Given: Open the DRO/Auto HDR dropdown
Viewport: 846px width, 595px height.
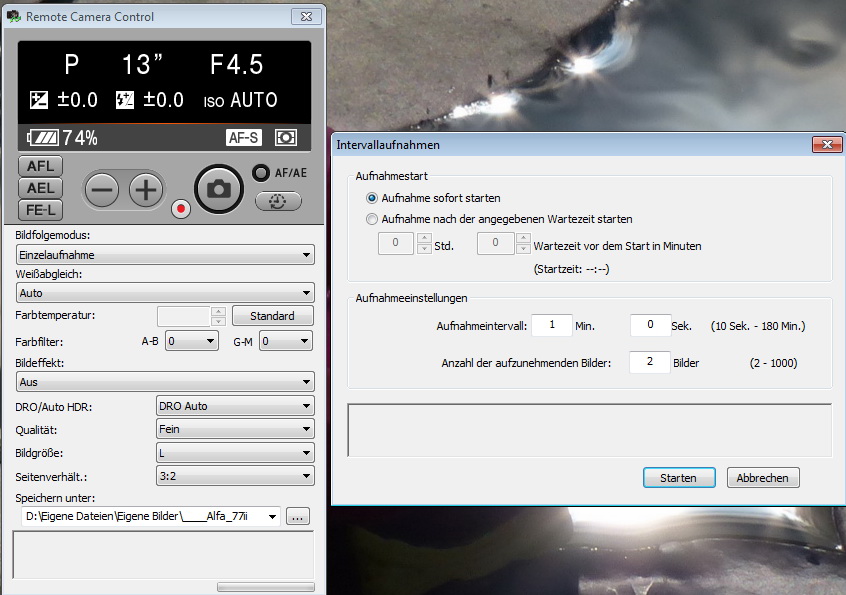Looking at the screenshot, I should tap(236, 406).
